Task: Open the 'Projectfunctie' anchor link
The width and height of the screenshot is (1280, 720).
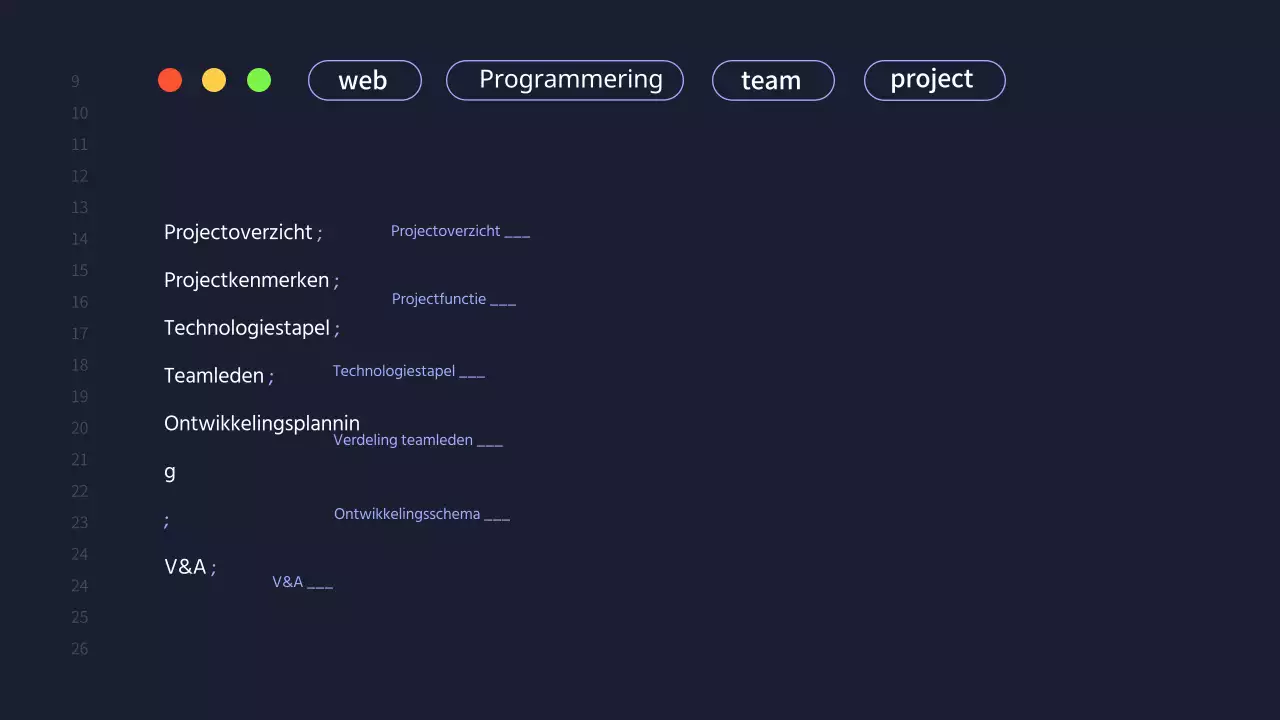Action: [x=439, y=299]
